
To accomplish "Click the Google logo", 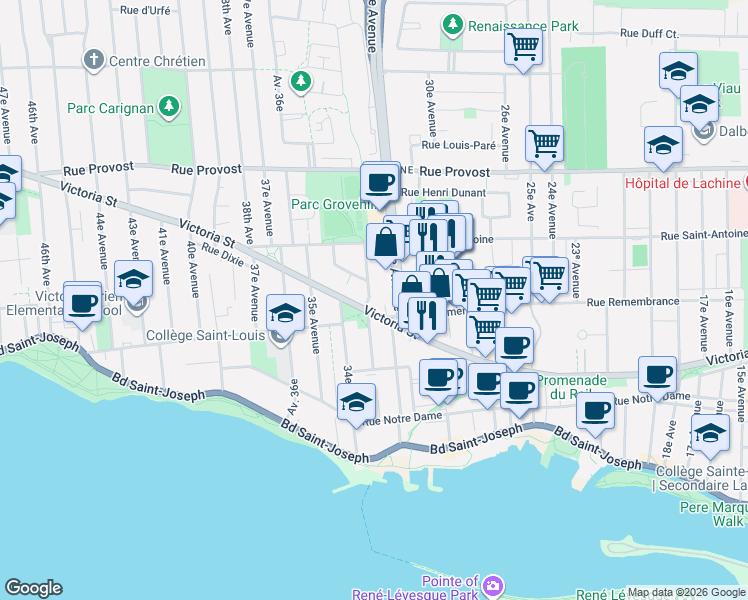I will point(33,588).
